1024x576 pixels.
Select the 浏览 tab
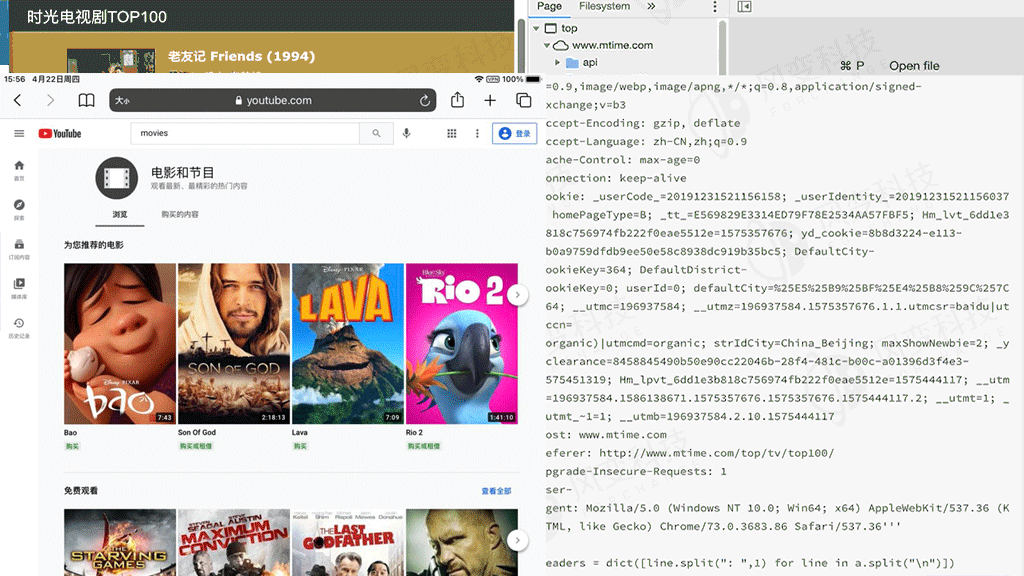pos(120,214)
